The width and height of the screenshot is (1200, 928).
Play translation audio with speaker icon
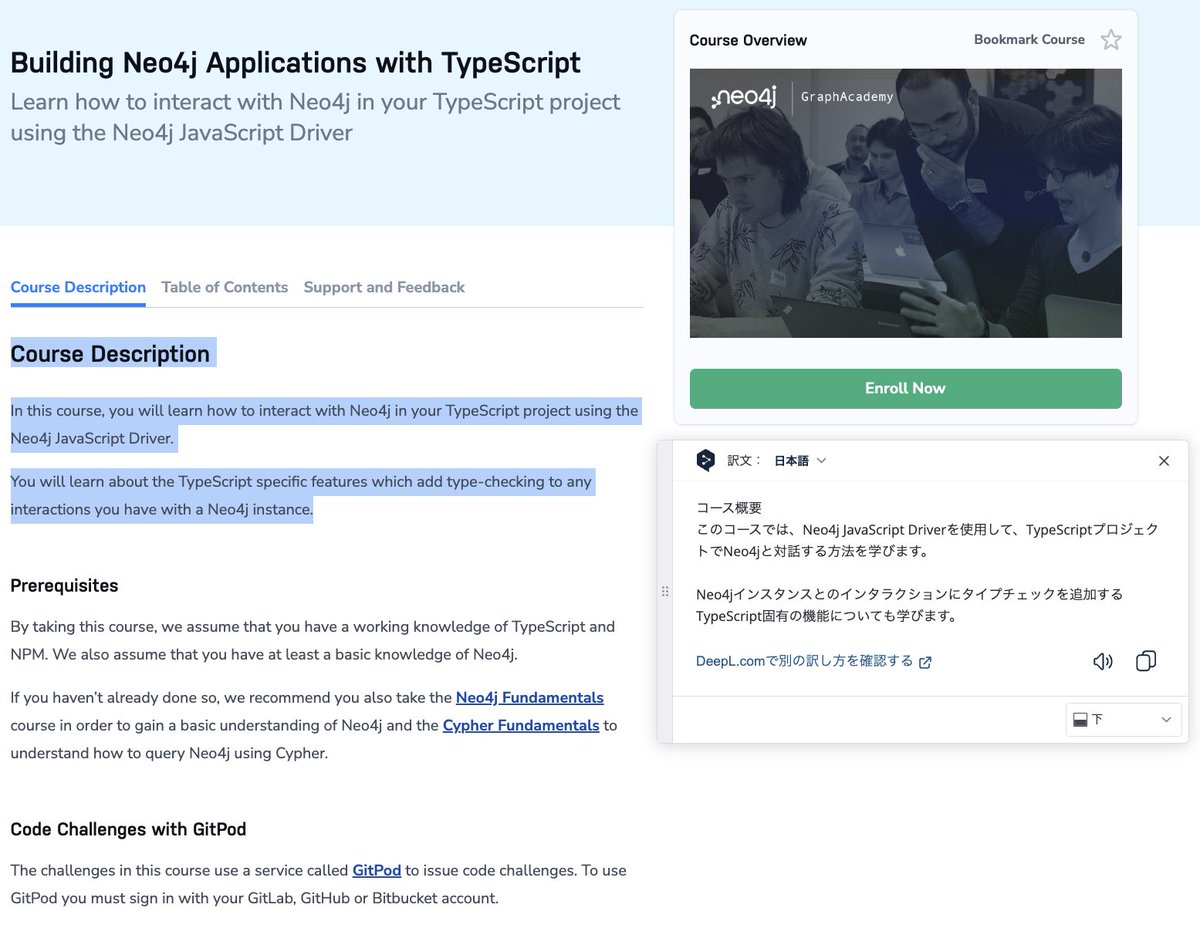pyautogui.click(x=1102, y=661)
